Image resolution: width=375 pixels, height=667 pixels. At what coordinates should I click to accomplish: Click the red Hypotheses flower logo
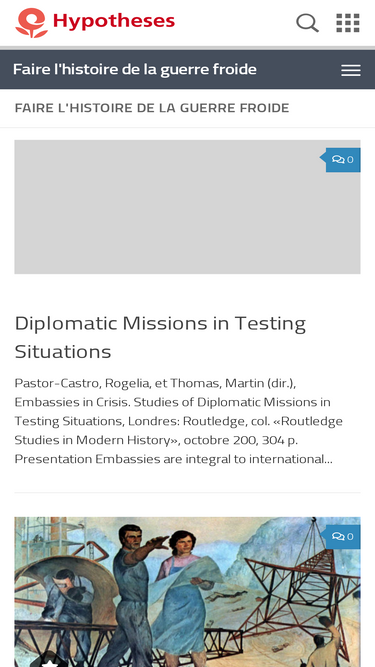pos(31,23)
